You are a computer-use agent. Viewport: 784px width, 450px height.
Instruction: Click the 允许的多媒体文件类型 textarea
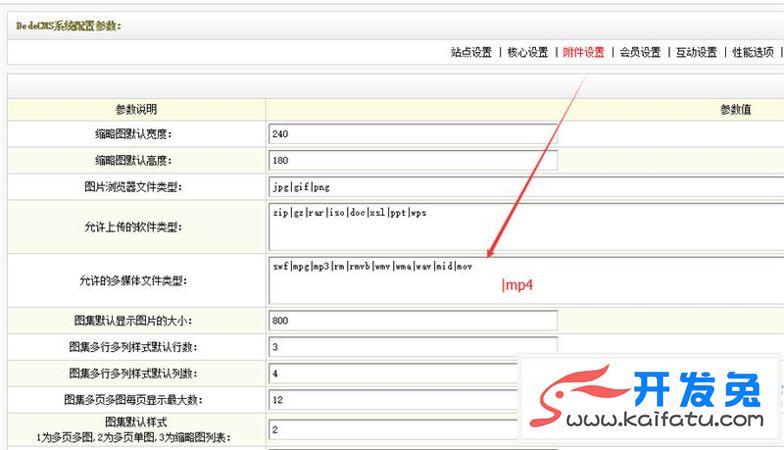click(x=526, y=280)
